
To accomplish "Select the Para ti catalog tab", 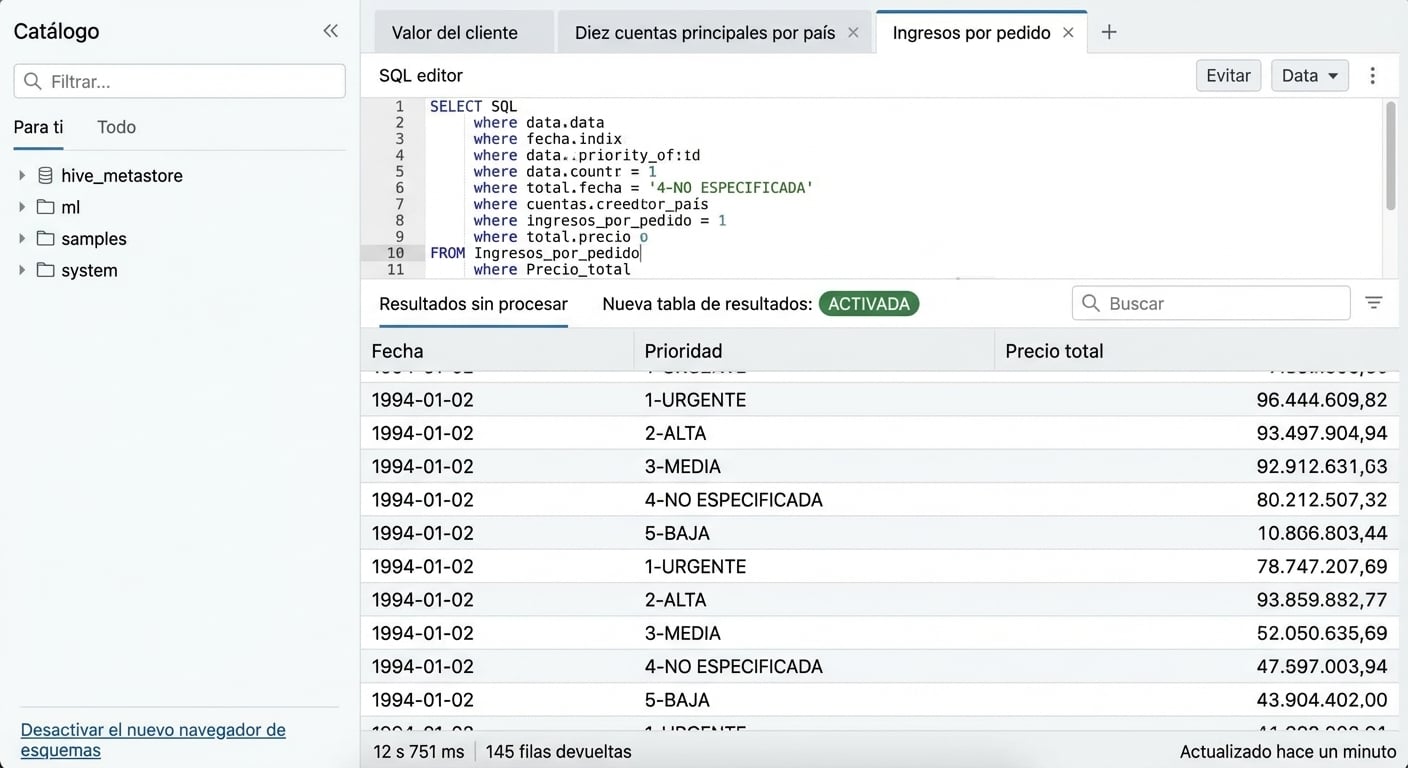I will (x=38, y=127).
